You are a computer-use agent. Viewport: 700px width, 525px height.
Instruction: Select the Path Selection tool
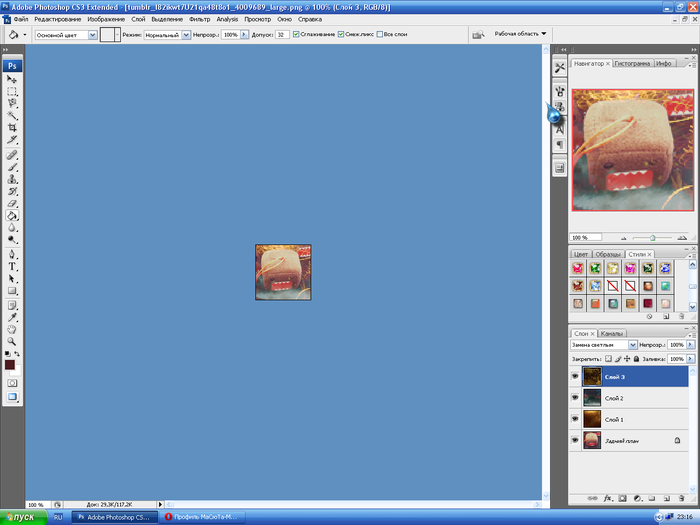pyautogui.click(x=12, y=279)
